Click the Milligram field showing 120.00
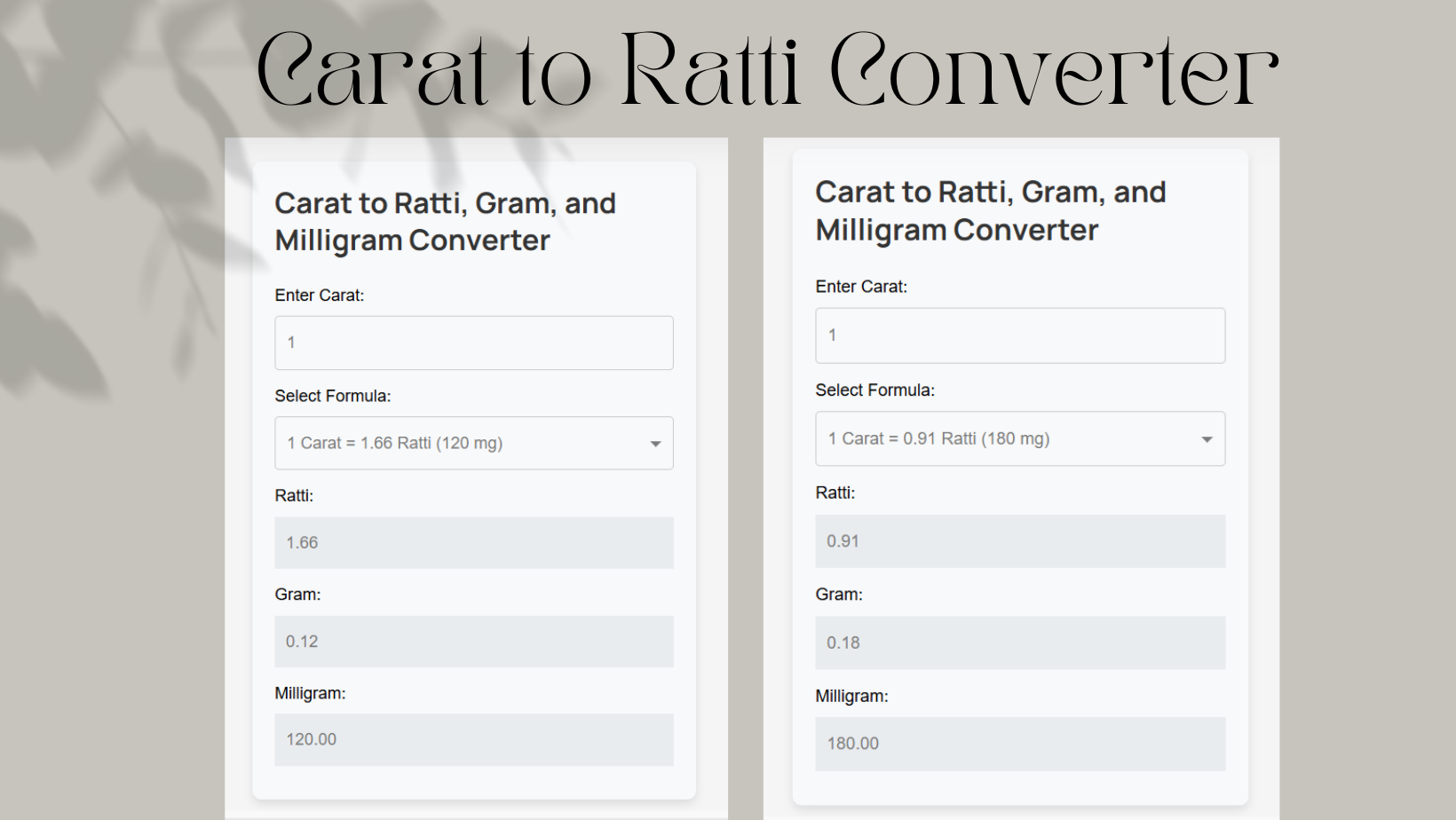The image size is (1456, 820). (474, 739)
